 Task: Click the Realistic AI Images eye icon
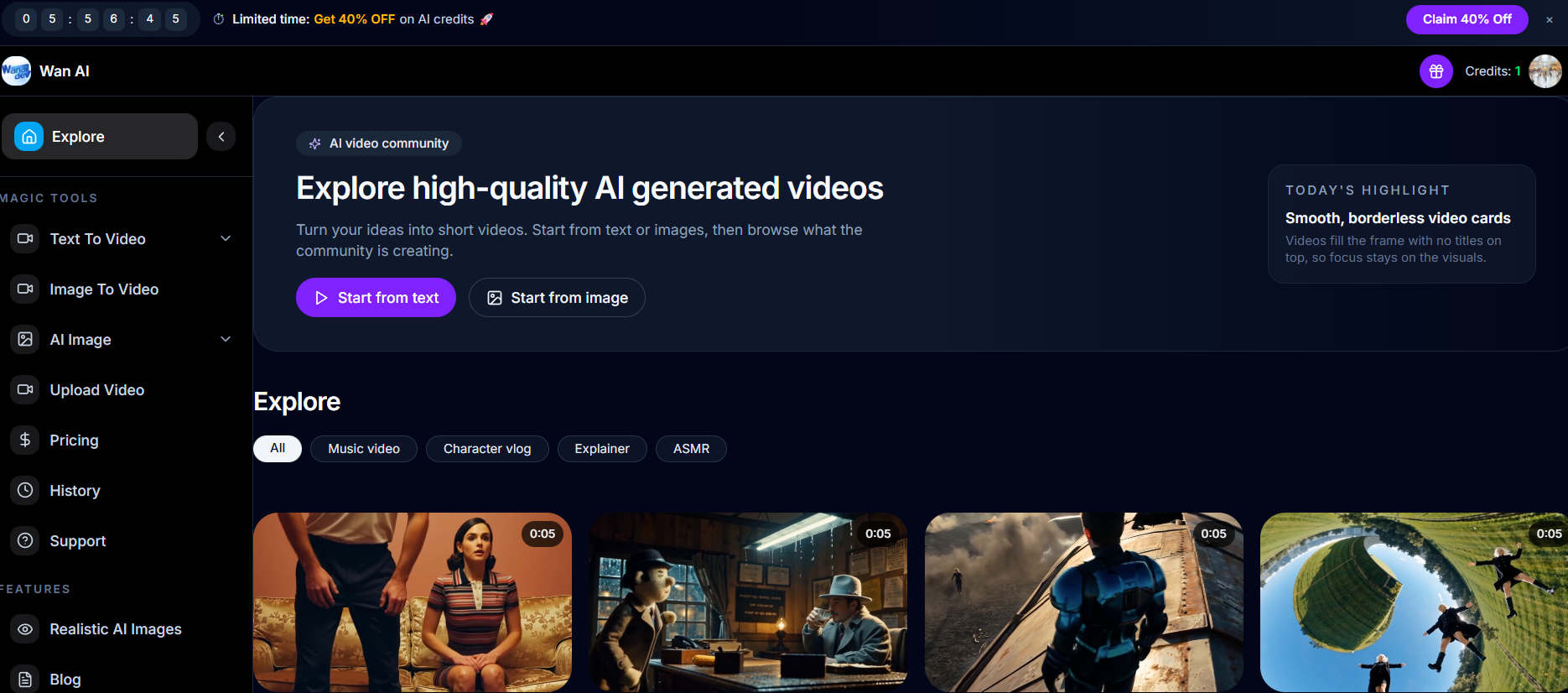(25, 629)
